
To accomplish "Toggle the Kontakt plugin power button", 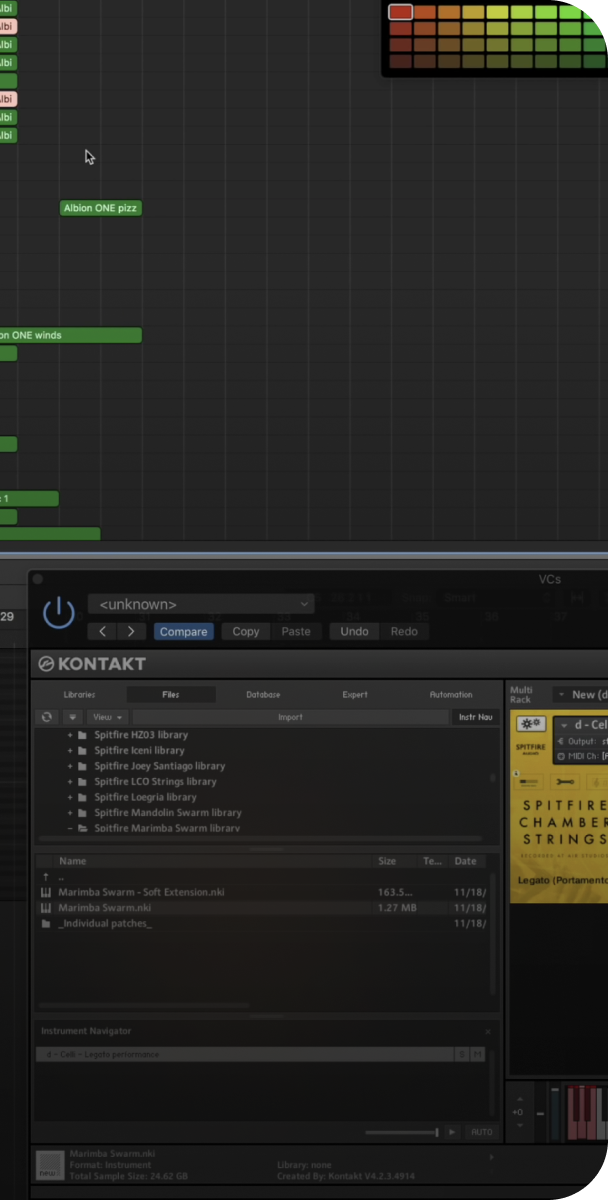I will pyautogui.click(x=59, y=613).
